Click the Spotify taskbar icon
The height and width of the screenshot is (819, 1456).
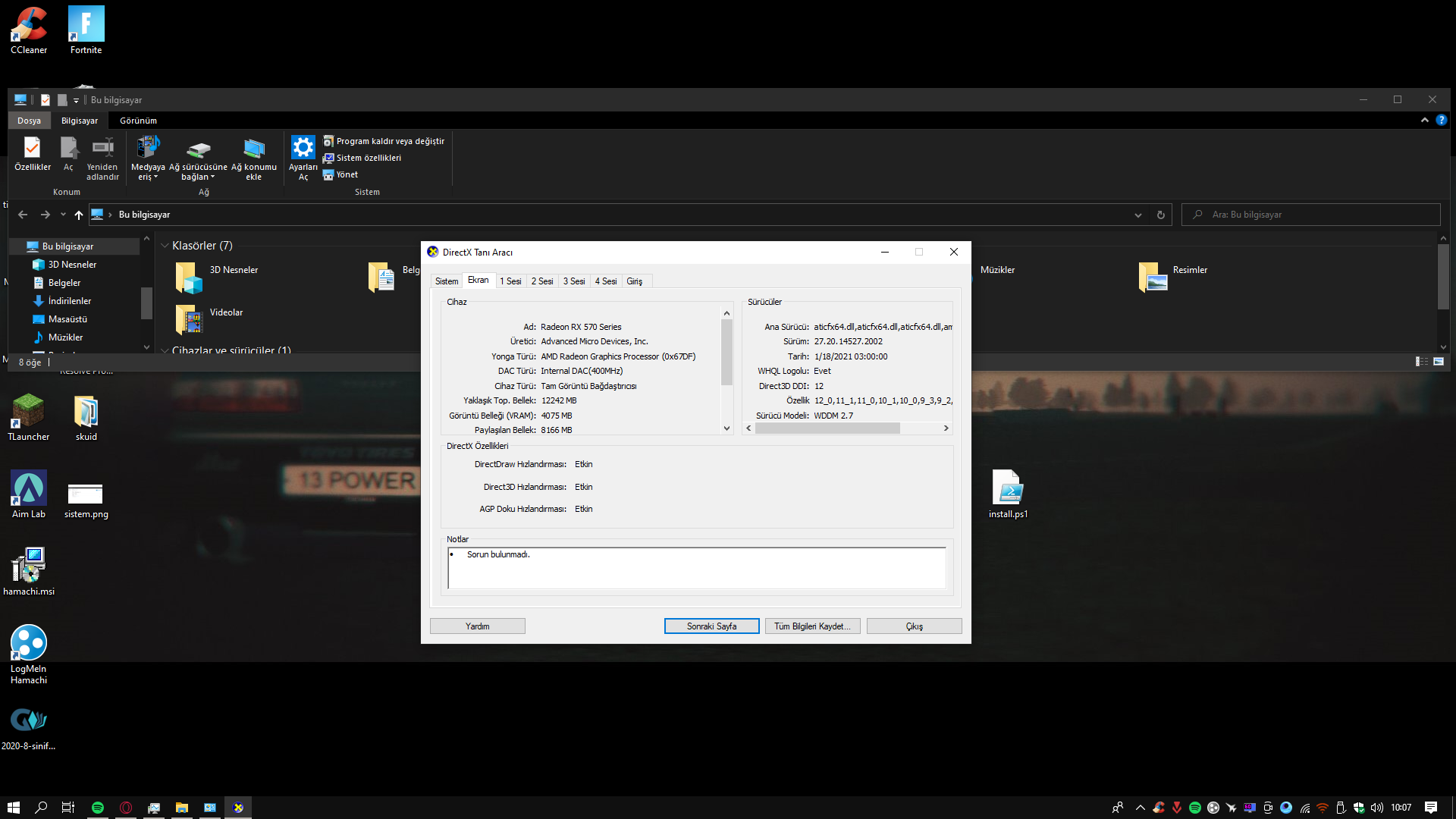pyautogui.click(x=98, y=808)
